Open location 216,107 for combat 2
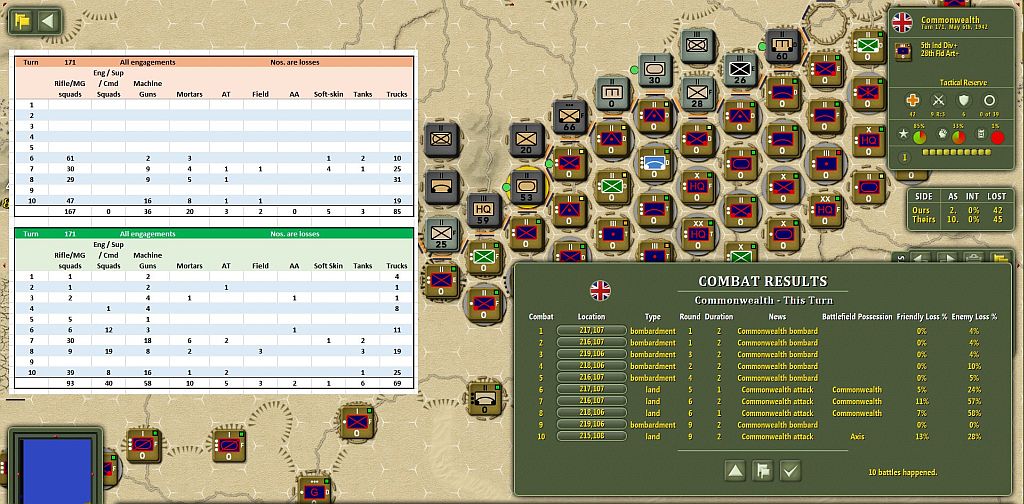The width and height of the screenshot is (1024, 504). (592, 343)
